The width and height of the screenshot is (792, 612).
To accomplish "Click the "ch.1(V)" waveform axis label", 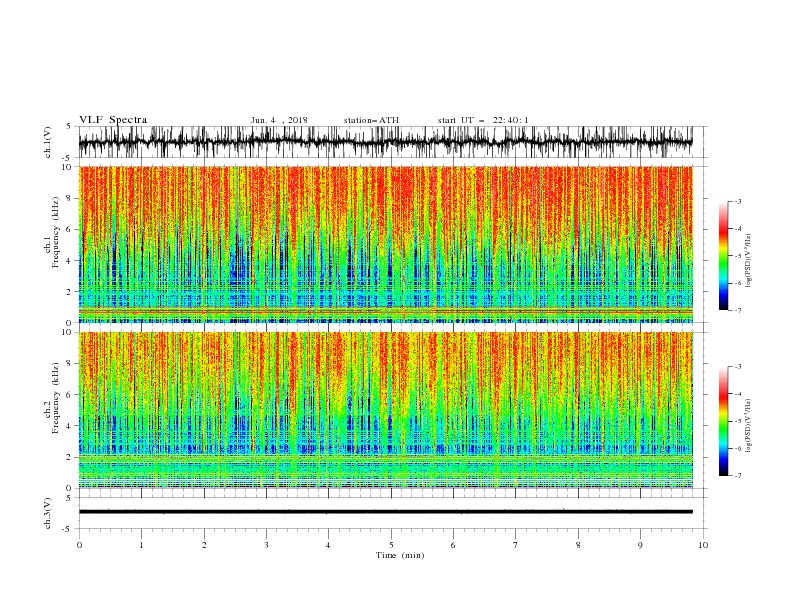I will tap(48, 142).
